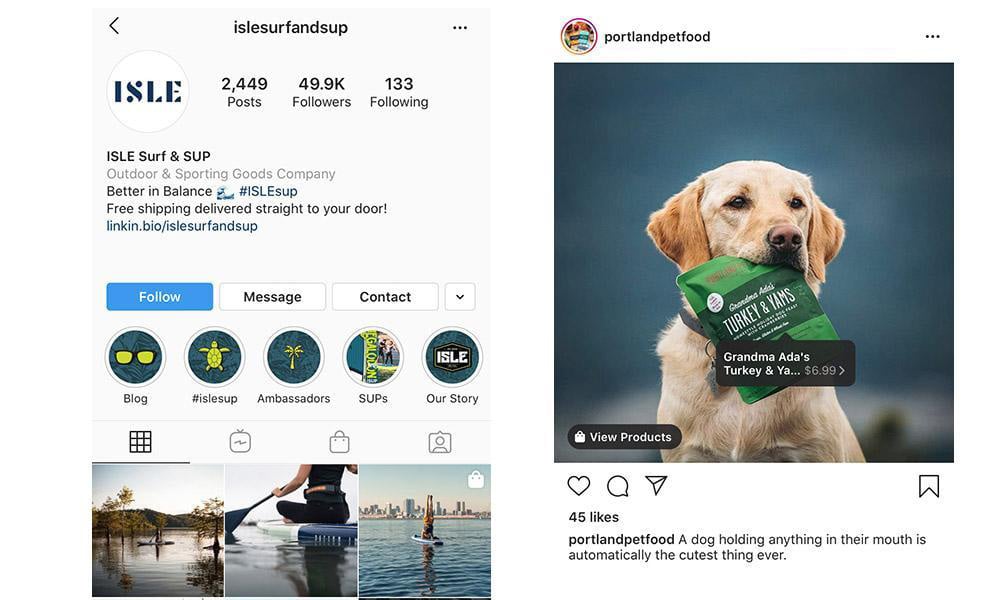Image resolution: width=1000 pixels, height=600 pixels.
Task: Switch to the posts grid tab
Action: tap(140, 440)
